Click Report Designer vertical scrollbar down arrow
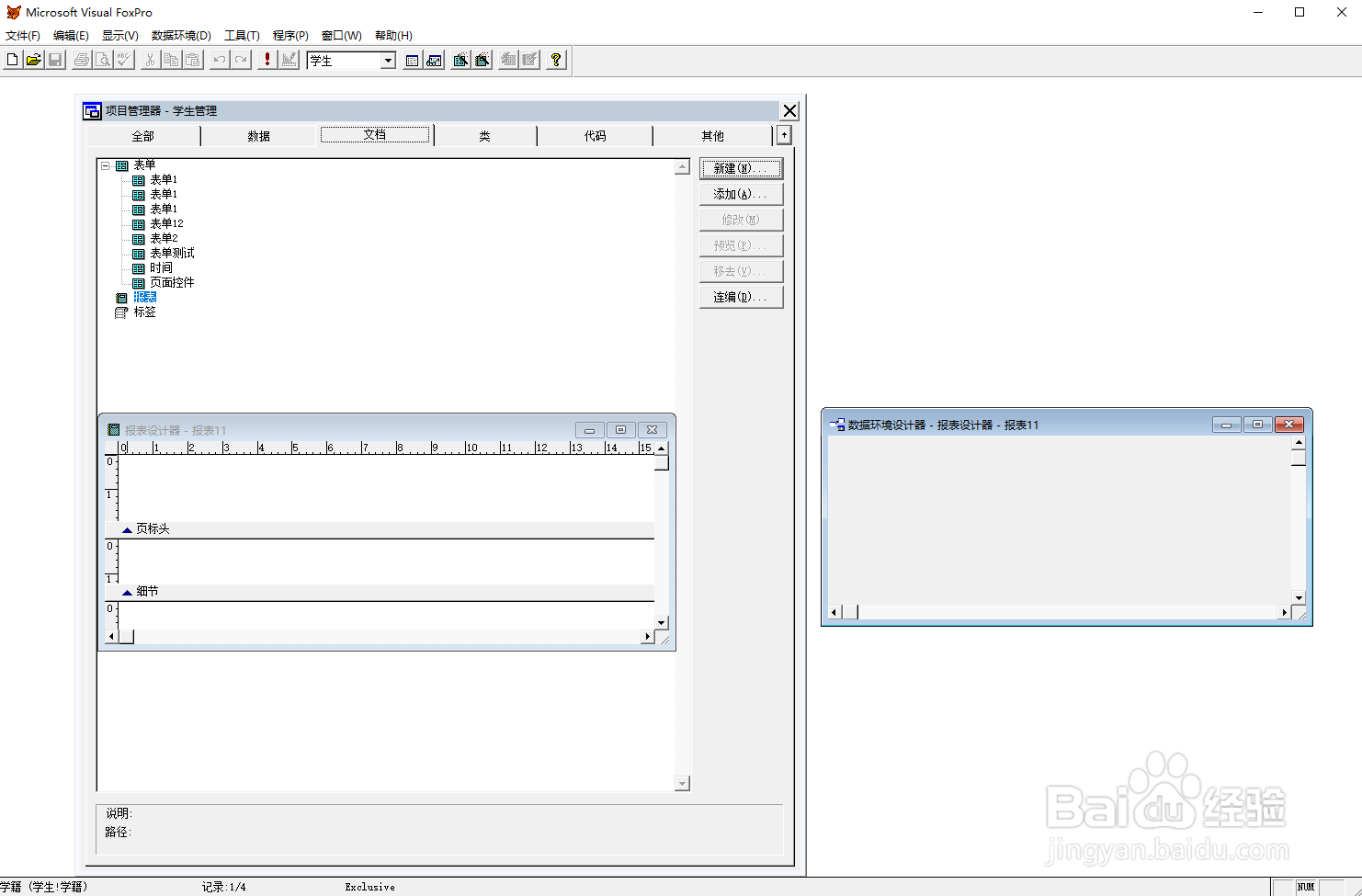The width and height of the screenshot is (1362, 896). [662, 623]
